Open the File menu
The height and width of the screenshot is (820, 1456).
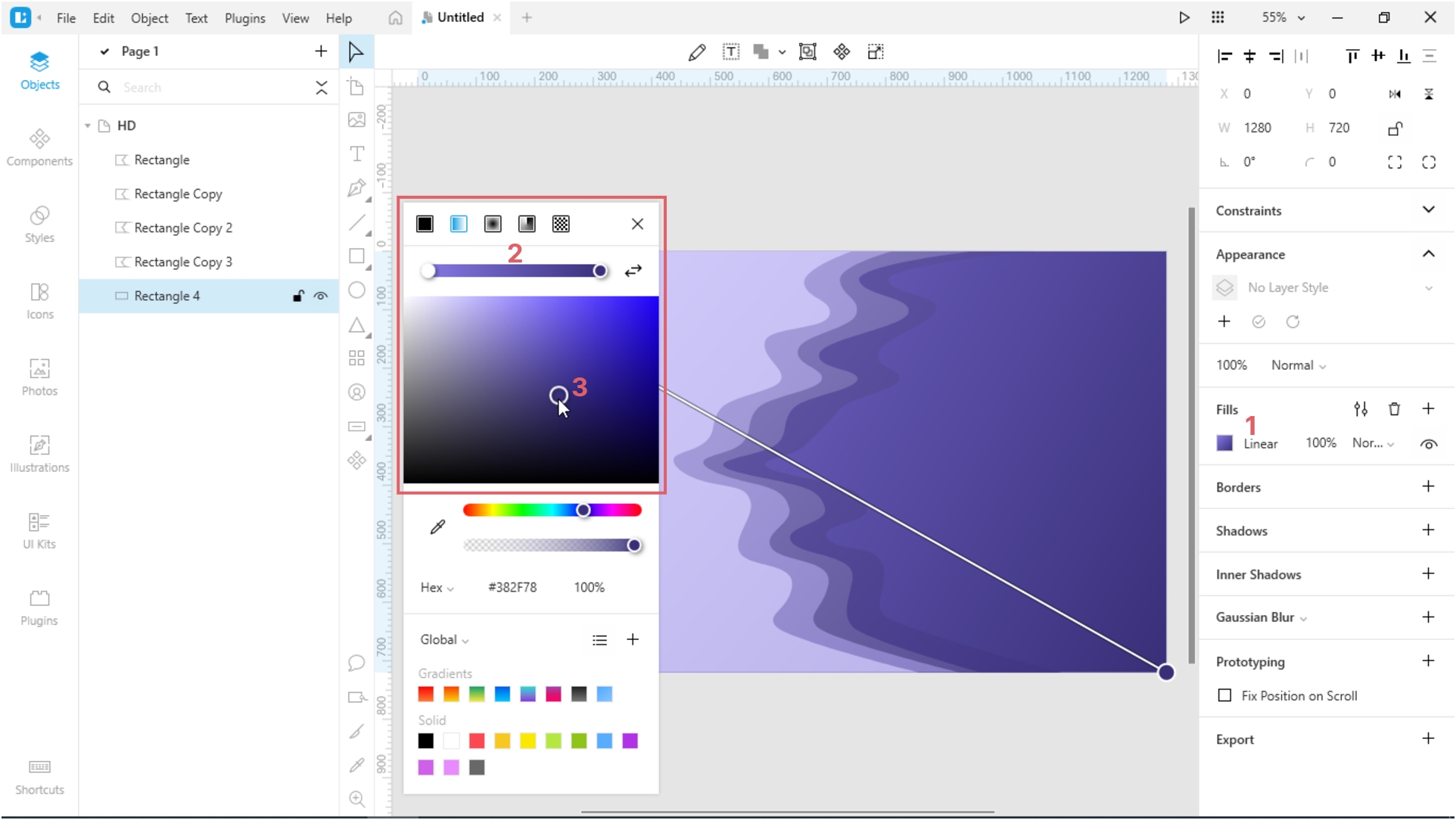pos(66,18)
